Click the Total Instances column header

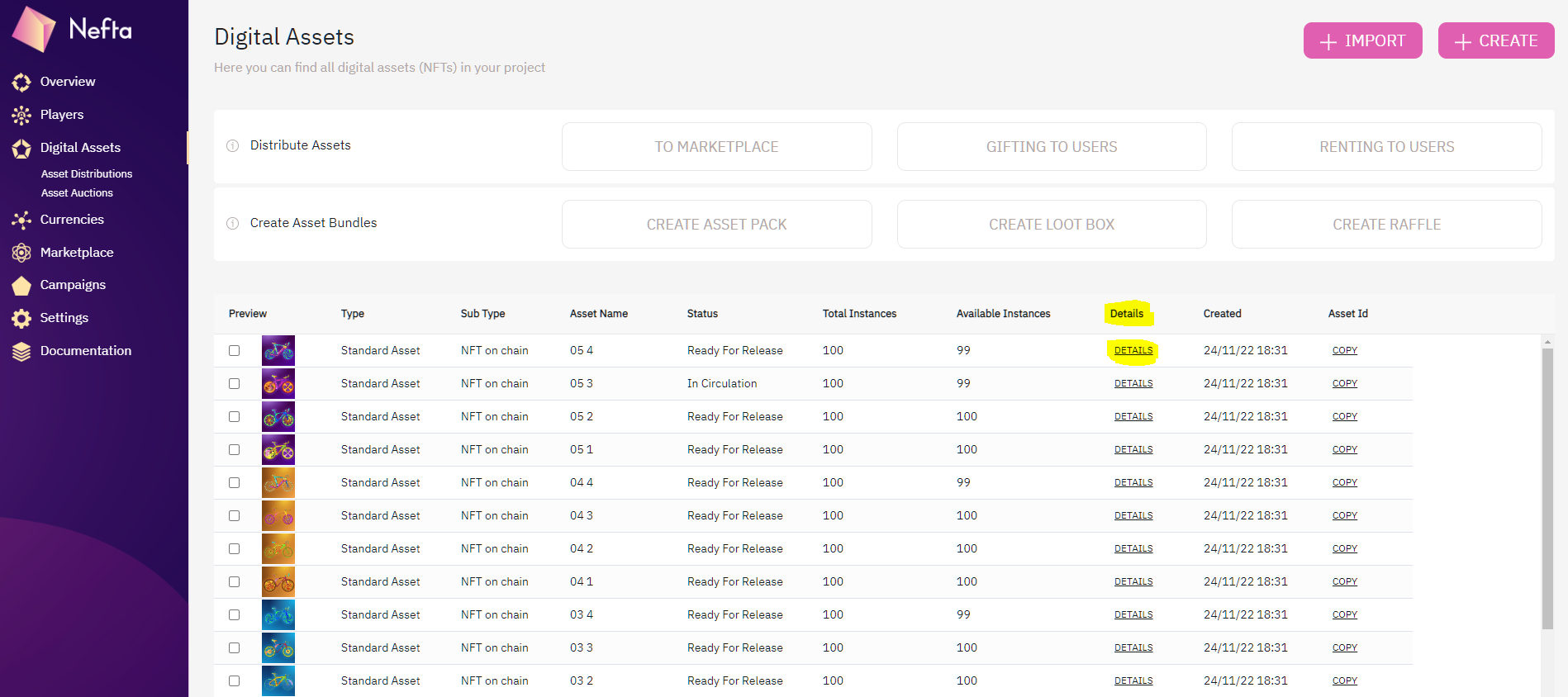(x=859, y=314)
